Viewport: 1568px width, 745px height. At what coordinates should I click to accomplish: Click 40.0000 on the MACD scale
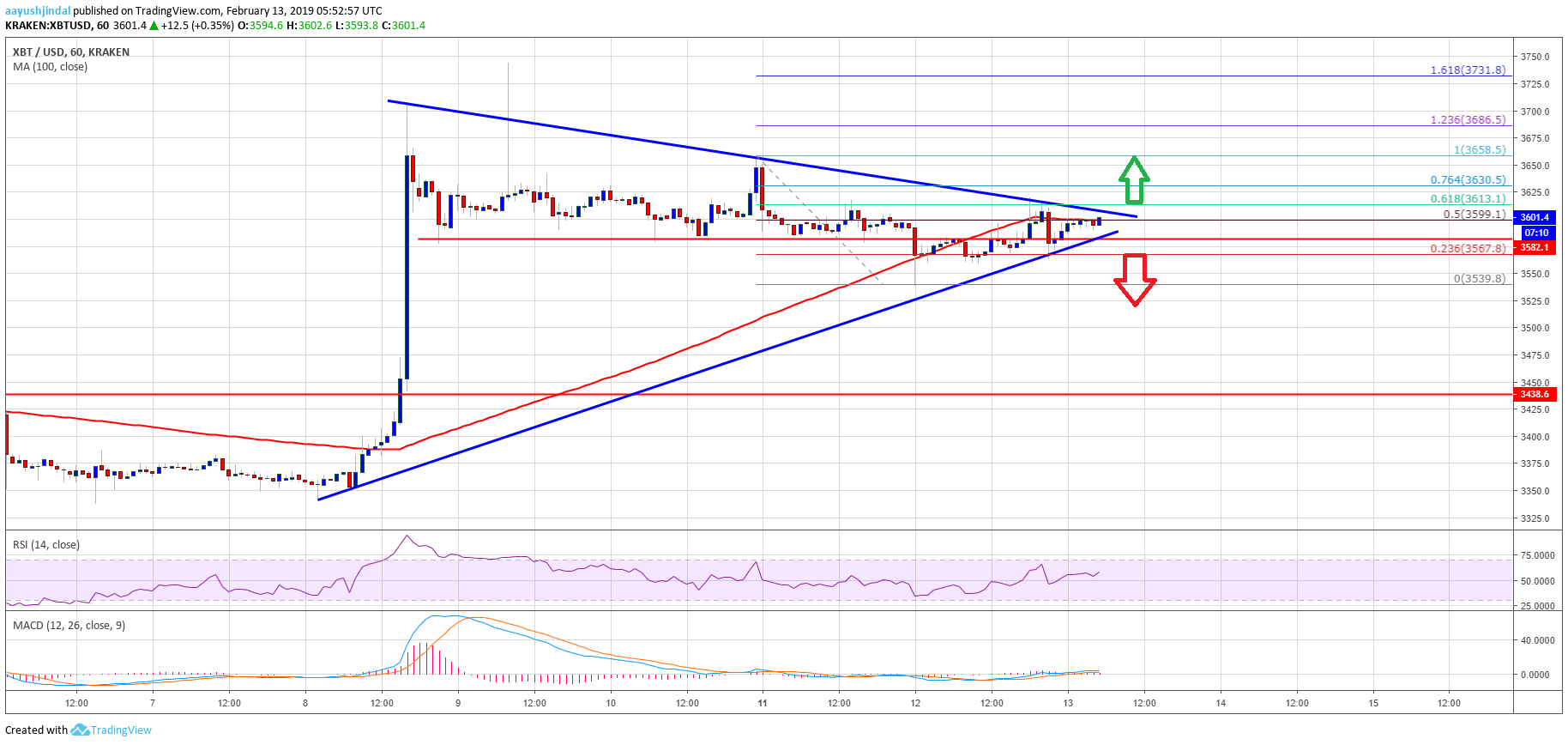1537,640
